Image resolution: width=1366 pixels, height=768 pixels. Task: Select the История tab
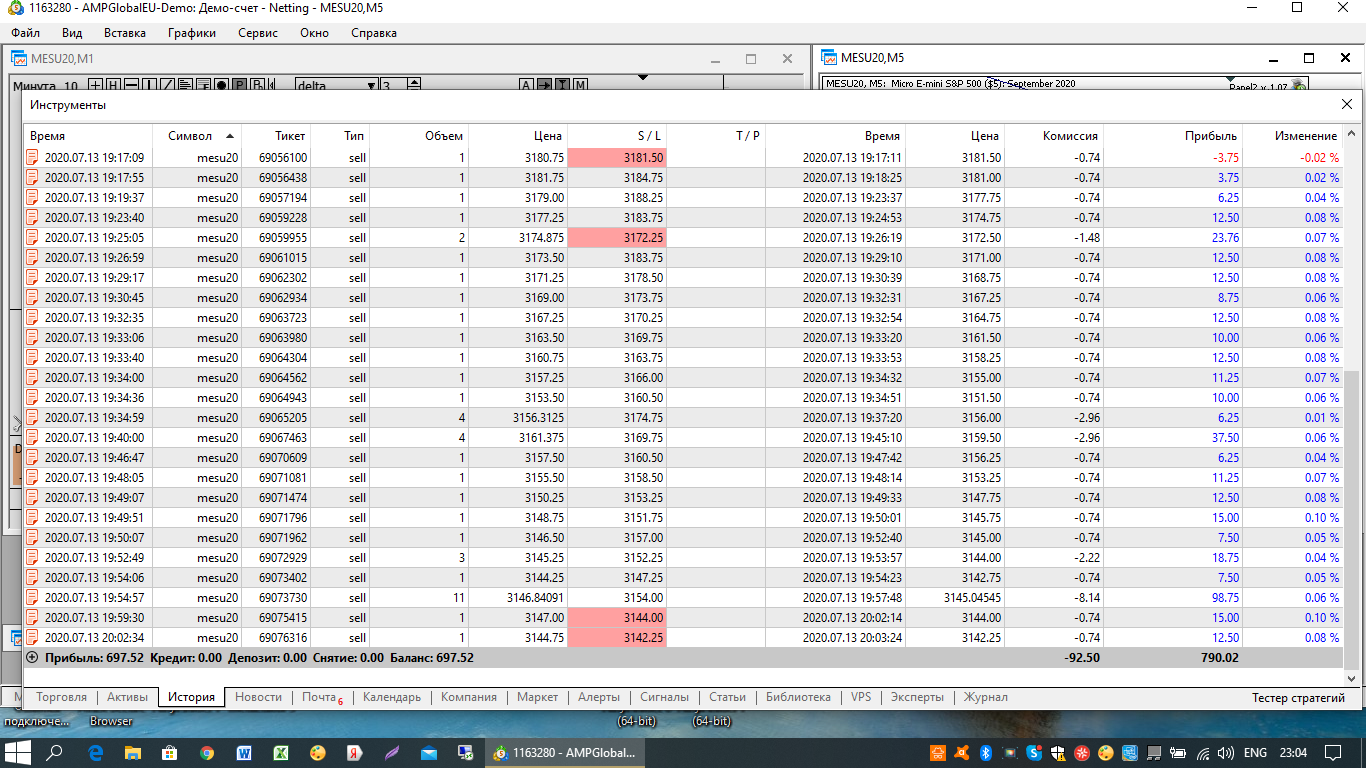(x=191, y=697)
